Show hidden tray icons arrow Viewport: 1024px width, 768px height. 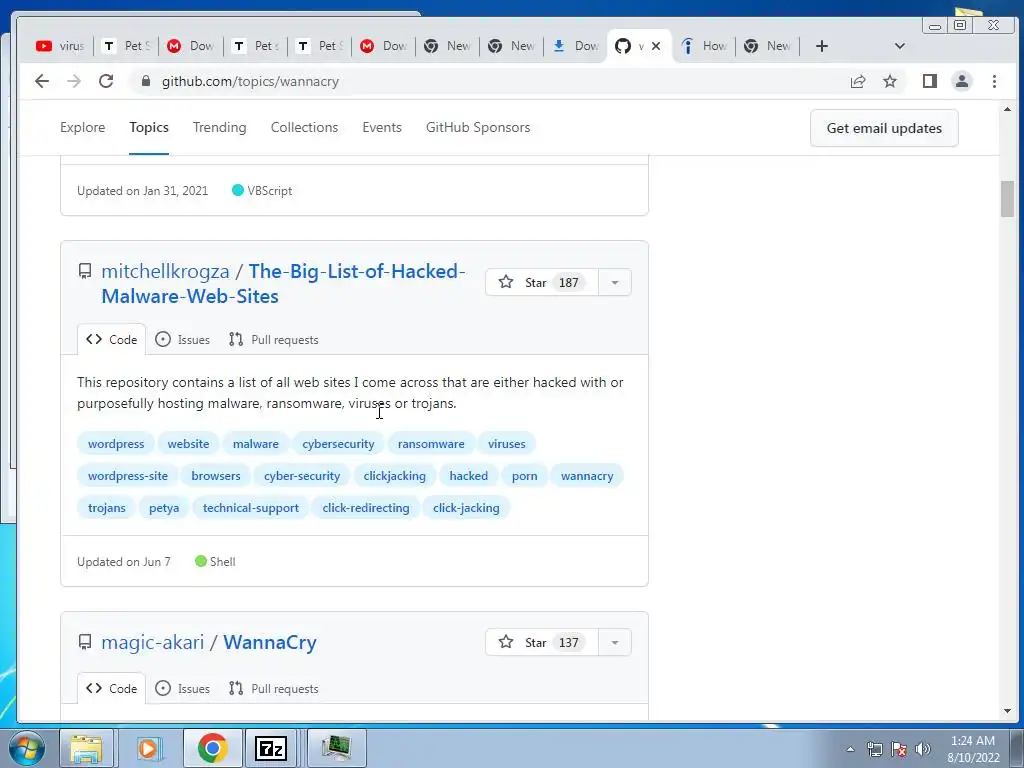tap(850, 749)
